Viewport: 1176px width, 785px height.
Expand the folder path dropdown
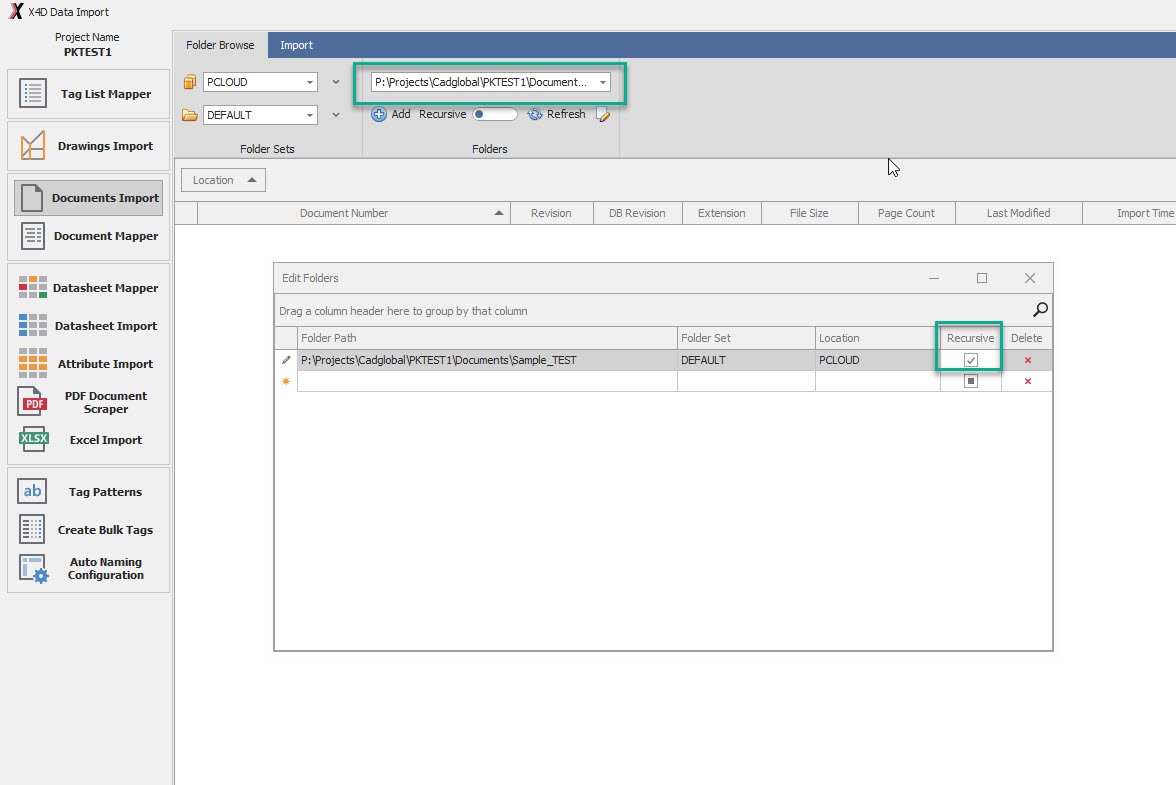(x=603, y=83)
